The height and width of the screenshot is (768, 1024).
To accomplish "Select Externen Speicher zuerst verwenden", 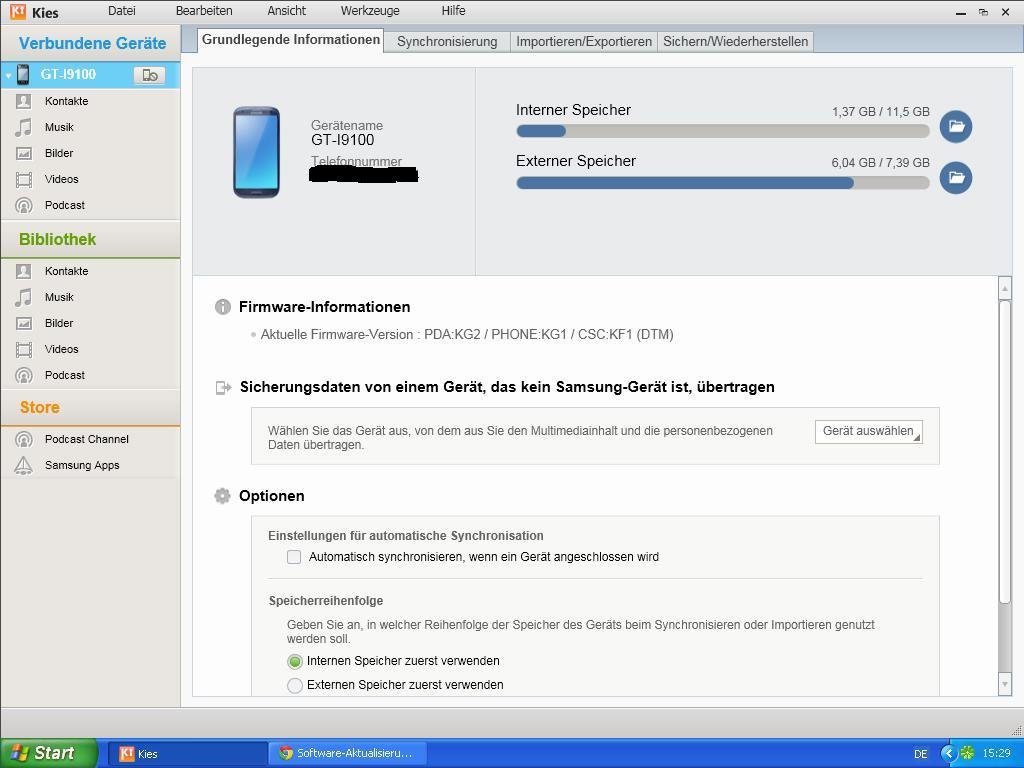I will pos(295,685).
